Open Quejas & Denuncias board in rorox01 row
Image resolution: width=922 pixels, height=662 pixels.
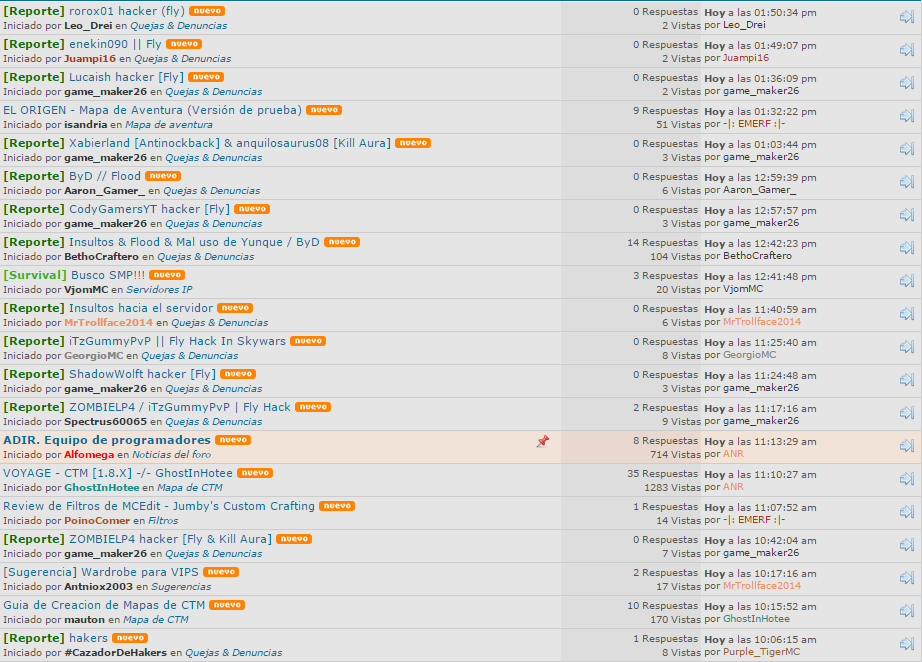point(179,26)
